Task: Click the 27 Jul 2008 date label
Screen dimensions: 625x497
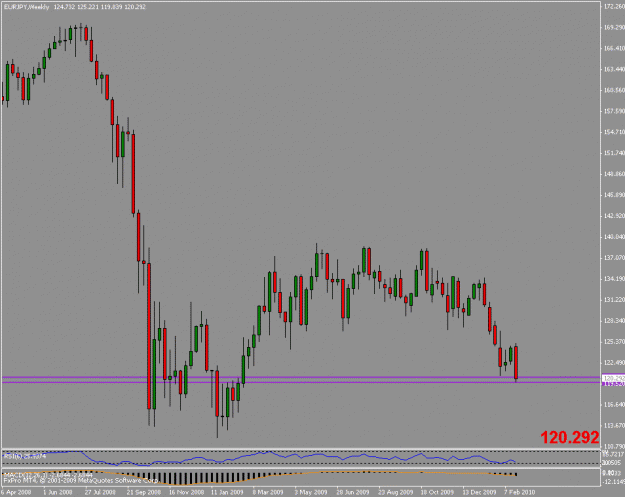Action: pyautogui.click(x=100, y=492)
